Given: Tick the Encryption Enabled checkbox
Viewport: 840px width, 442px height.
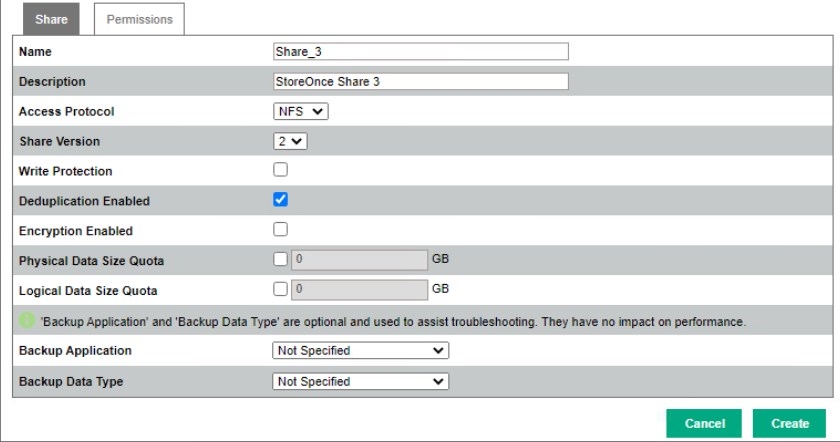Looking at the screenshot, I should pos(281,230).
